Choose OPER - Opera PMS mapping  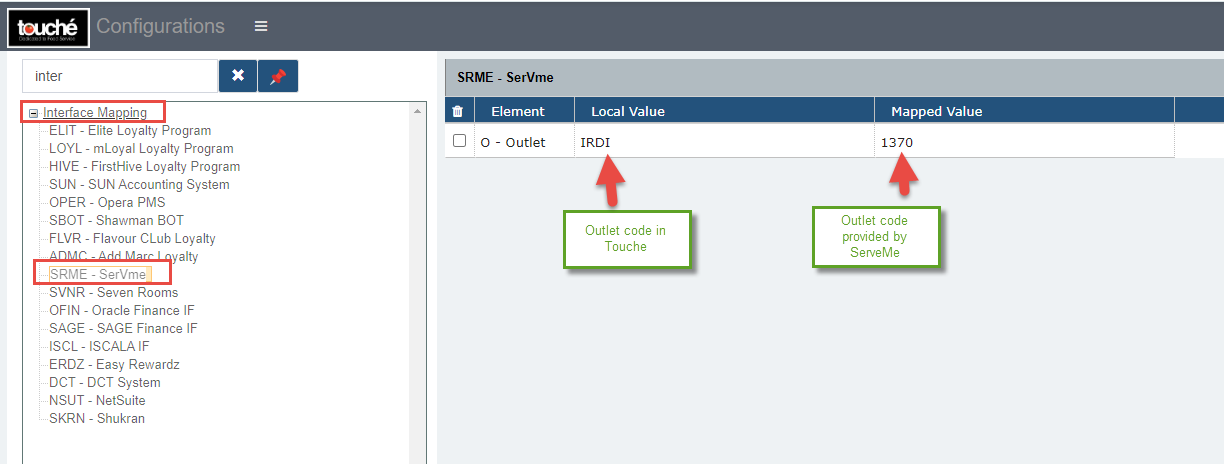(95, 202)
